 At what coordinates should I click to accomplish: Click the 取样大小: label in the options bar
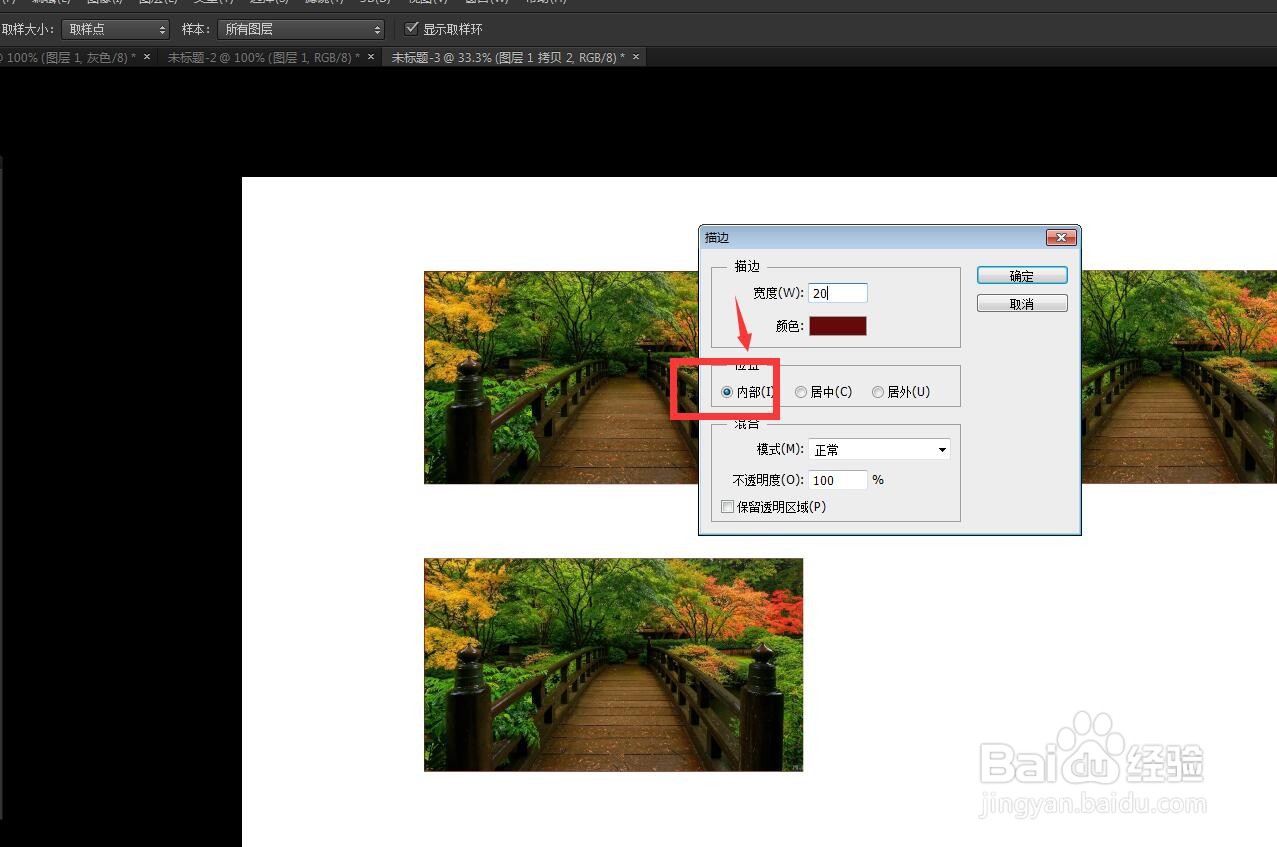pos(28,30)
